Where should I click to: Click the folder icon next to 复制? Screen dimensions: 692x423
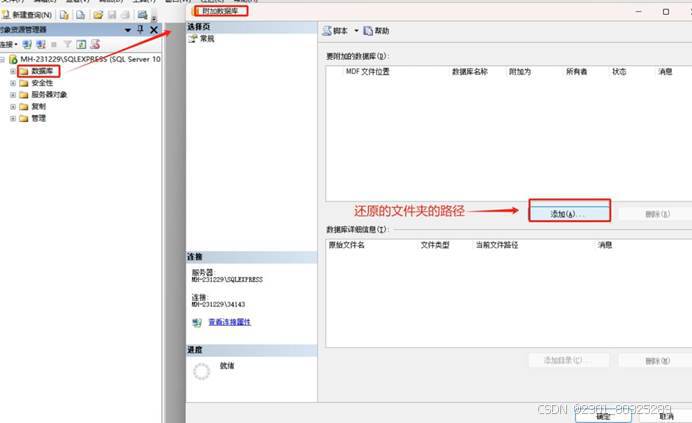coord(24,106)
